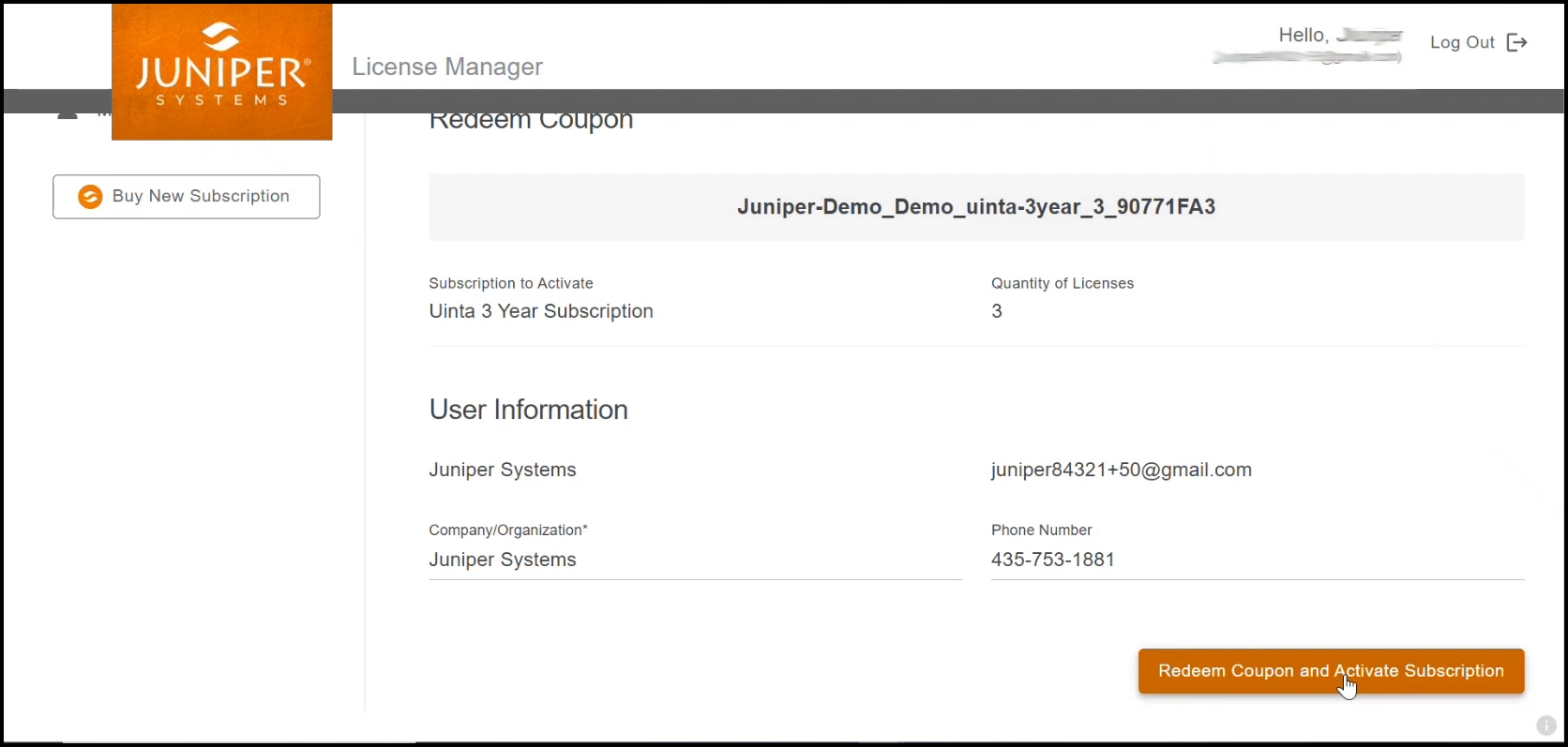Click the Juniper Systems logo
The height and width of the screenshot is (747, 1568).
click(x=221, y=71)
